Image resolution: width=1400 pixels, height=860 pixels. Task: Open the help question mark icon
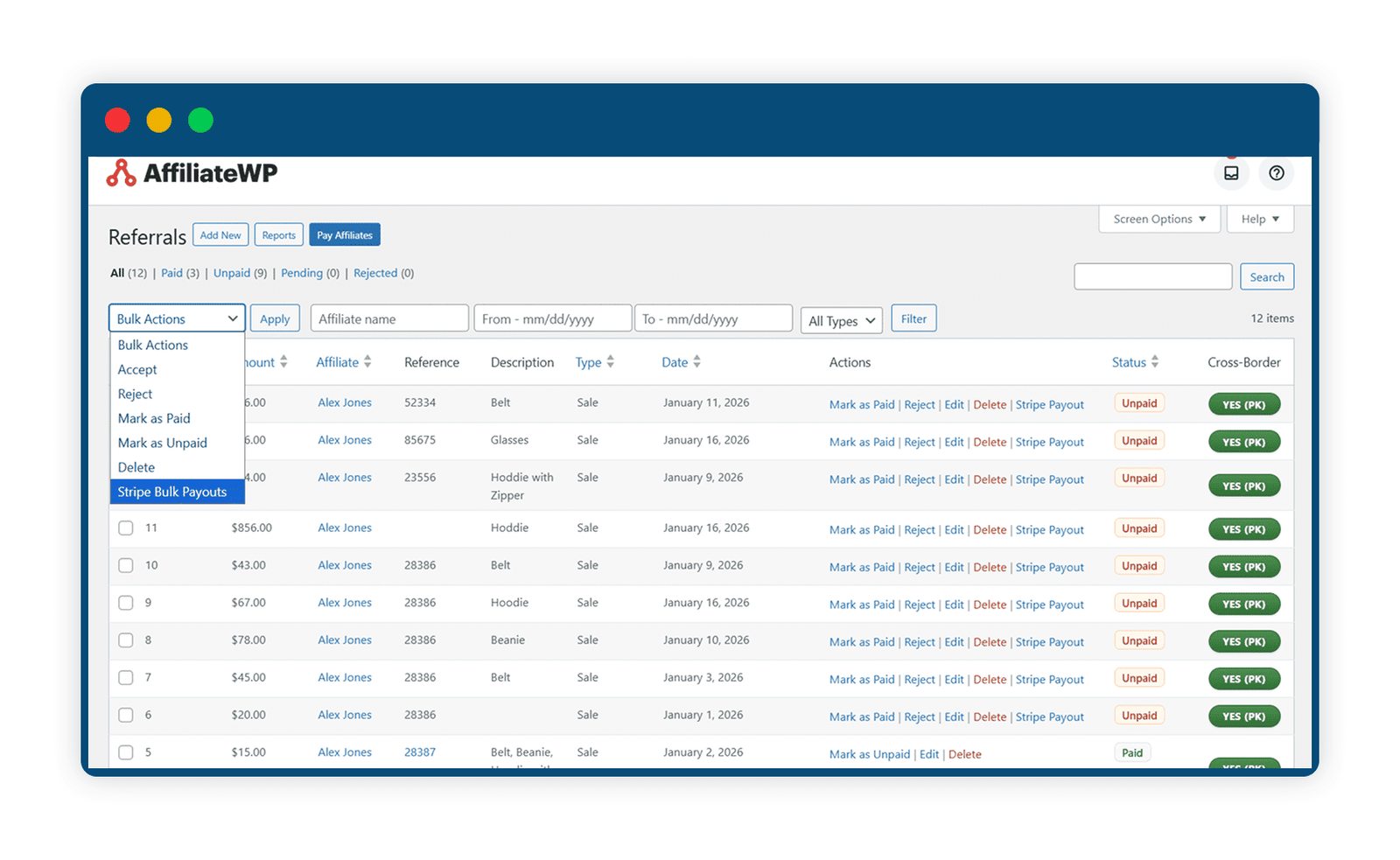(x=1277, y=173)
